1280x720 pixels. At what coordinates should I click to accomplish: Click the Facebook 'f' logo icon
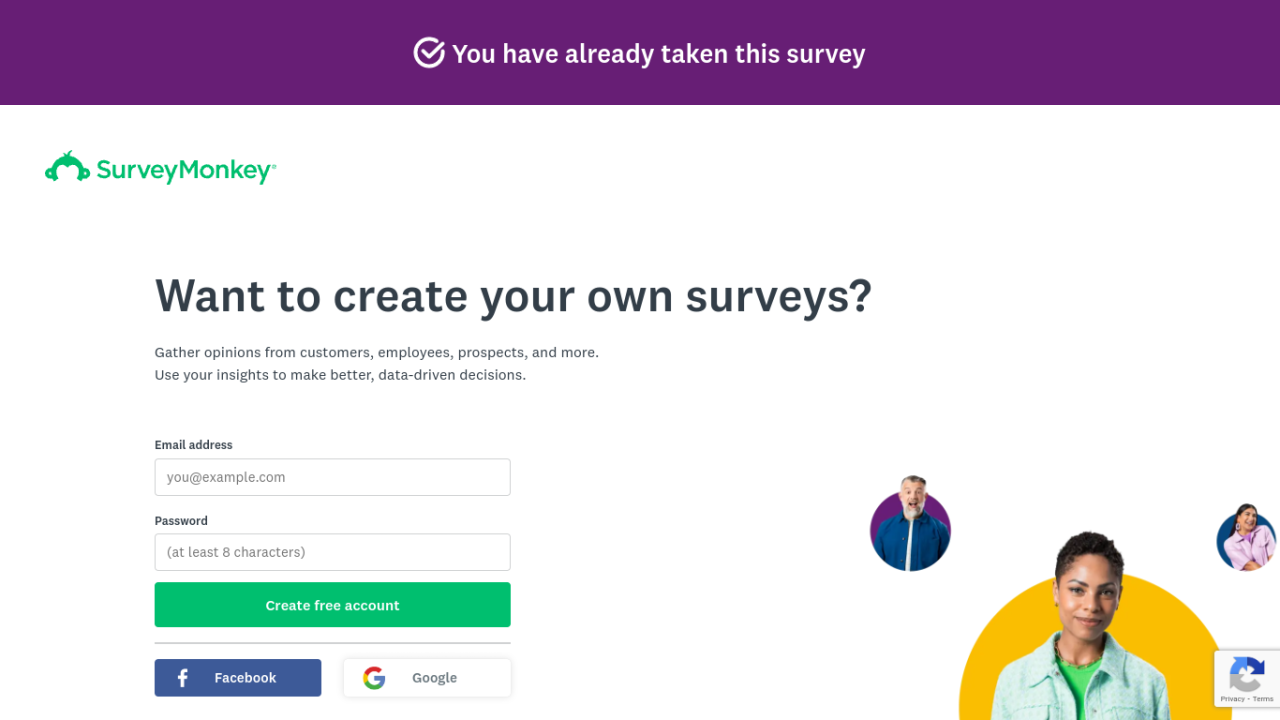pos(183,678)
